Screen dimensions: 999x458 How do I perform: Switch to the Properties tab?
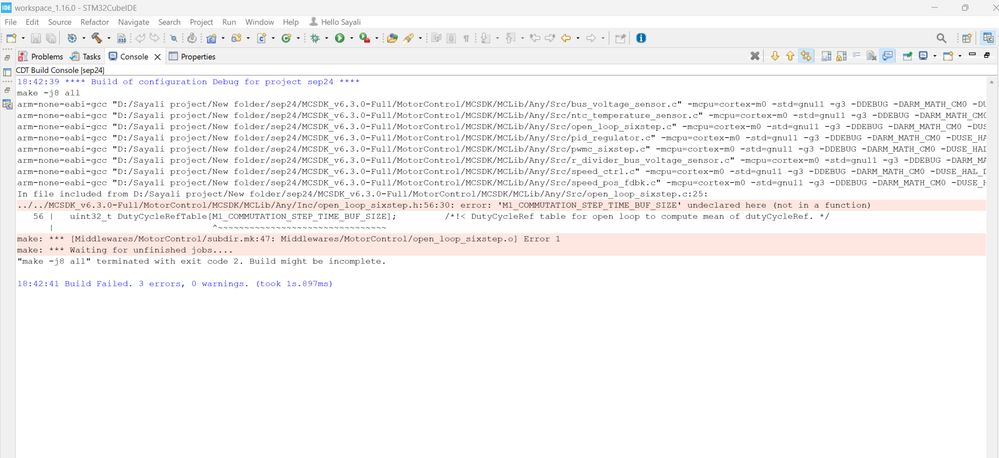192,56
